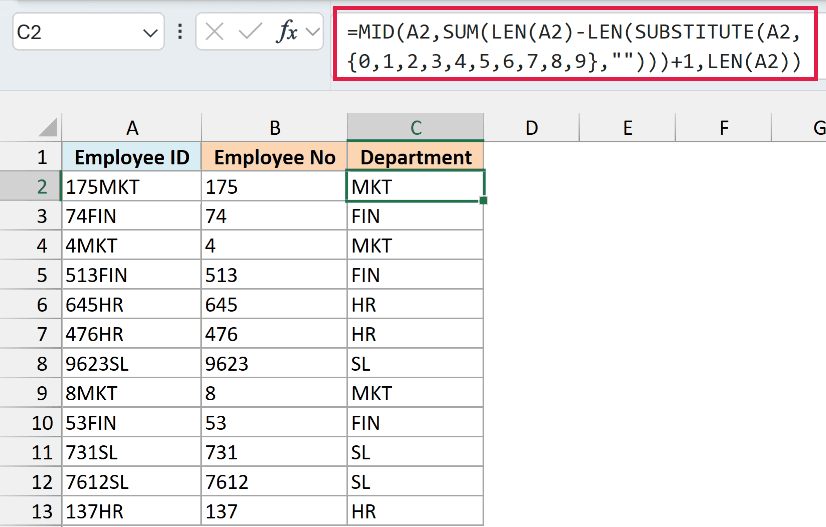Select Department cell HR in row 6
Viewport: 826px width, 527px height.
416,305
